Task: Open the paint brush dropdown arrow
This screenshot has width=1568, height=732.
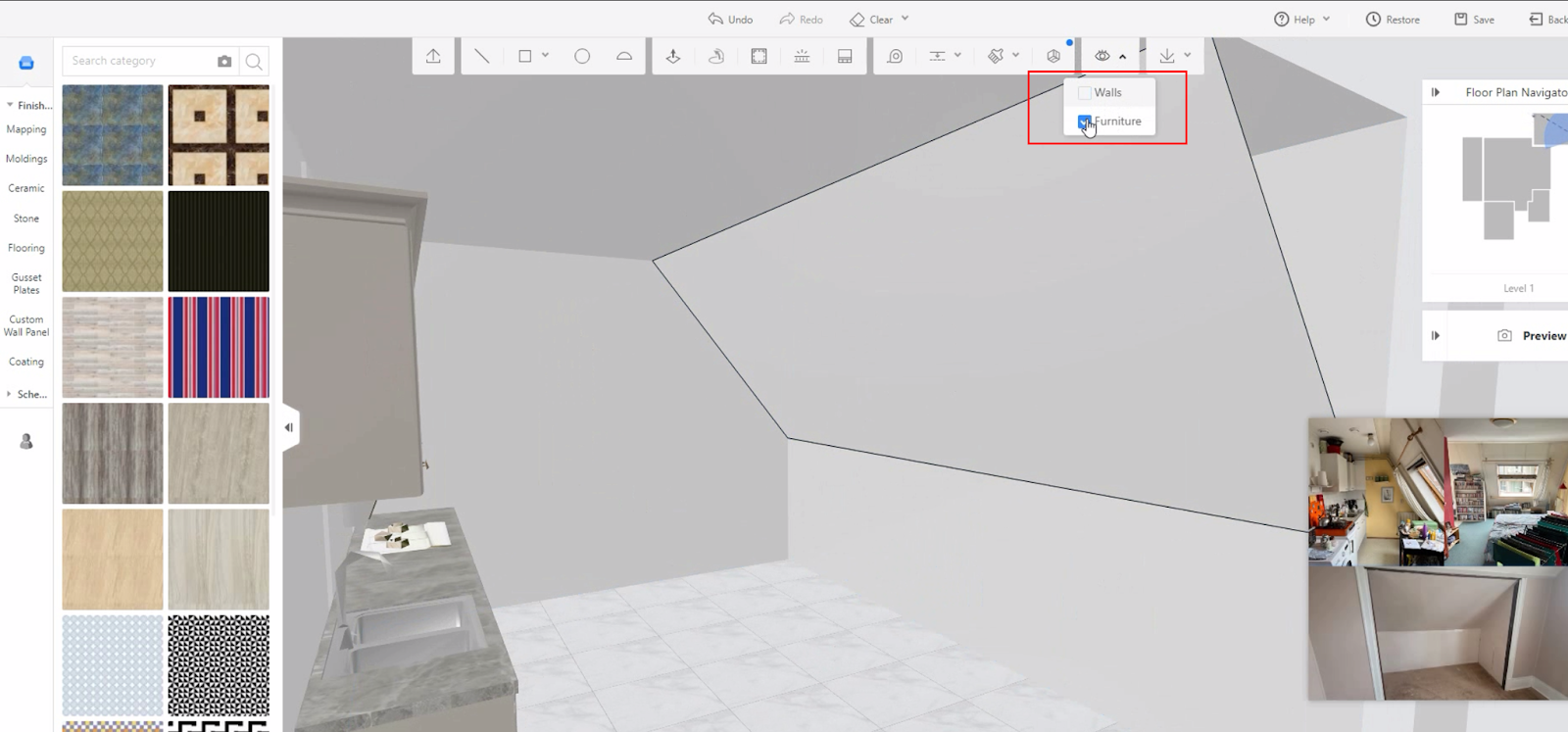Action: tap(1015, 56)
